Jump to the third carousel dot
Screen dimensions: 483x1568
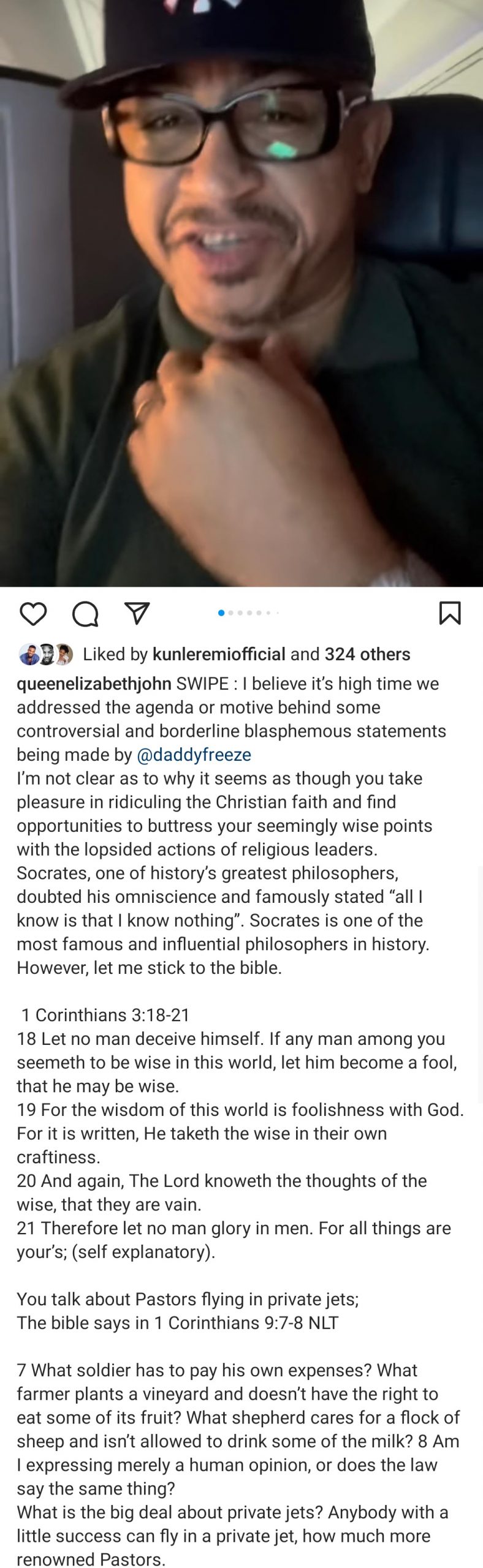pyautogui.click(x=240, y=612)
